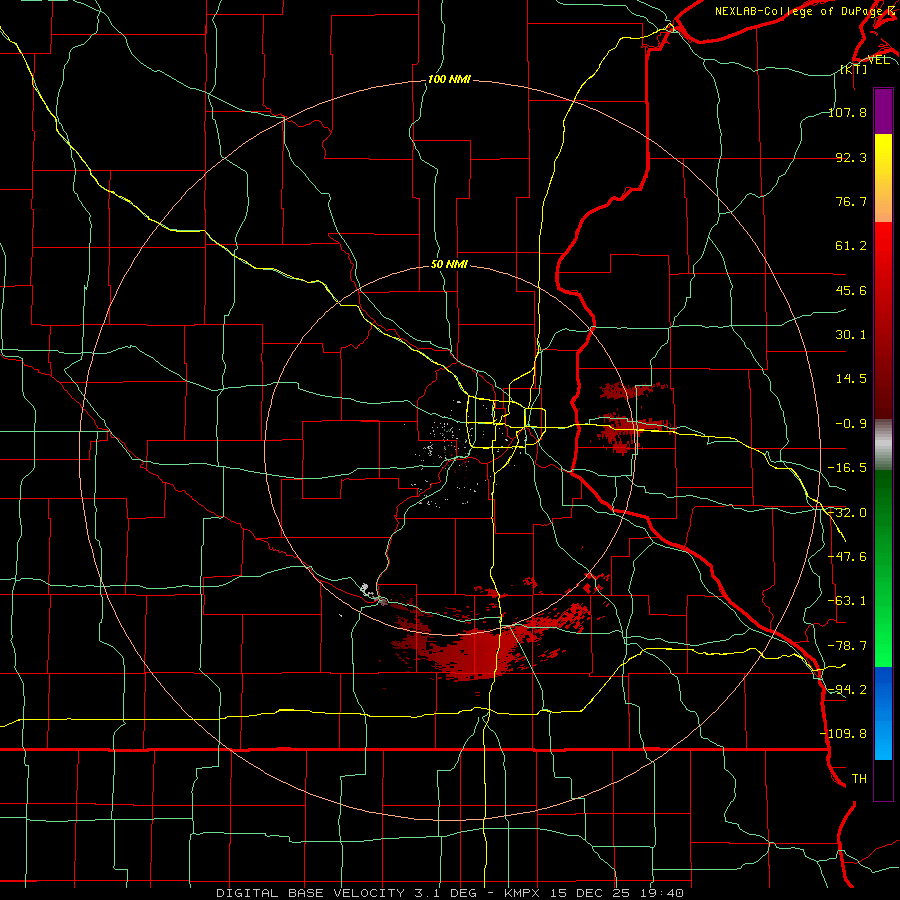Click the -63.1 value on velocity scale
The image size is (900, 900).
coord(848,601)
